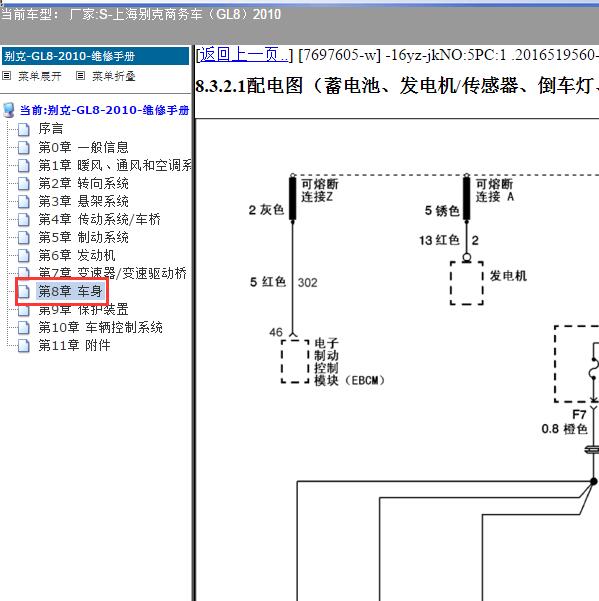Click page icon beside 第4章 传动系统

point(24,220)
